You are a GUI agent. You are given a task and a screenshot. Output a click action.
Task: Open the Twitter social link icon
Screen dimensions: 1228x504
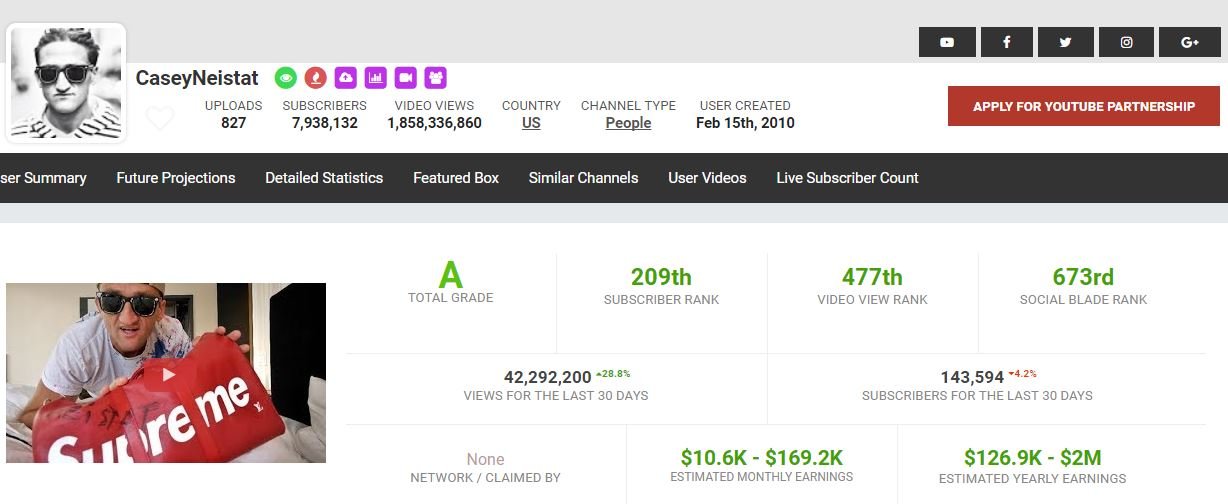(x=1065, y=42)
